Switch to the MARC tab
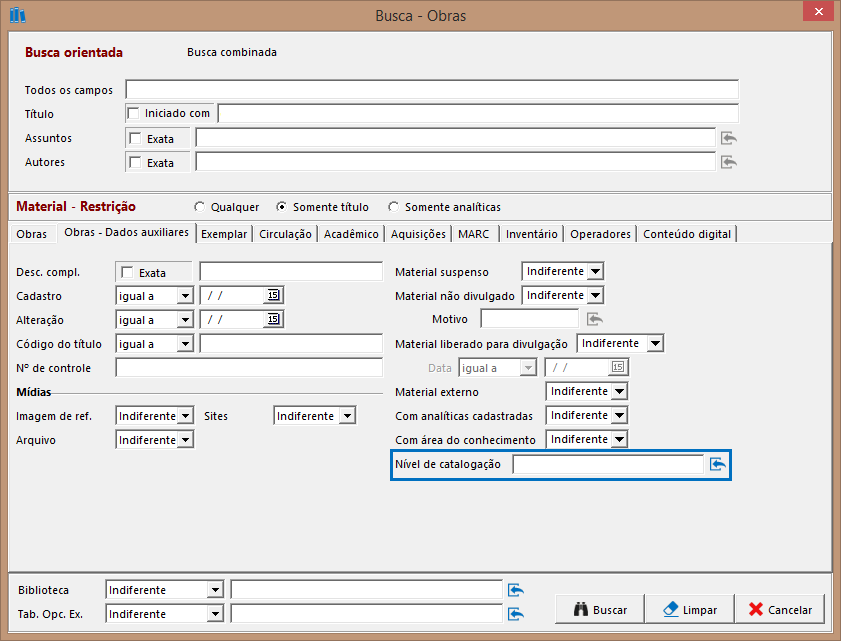This screenshot has width=841, height=641. (x=474, y=234)
